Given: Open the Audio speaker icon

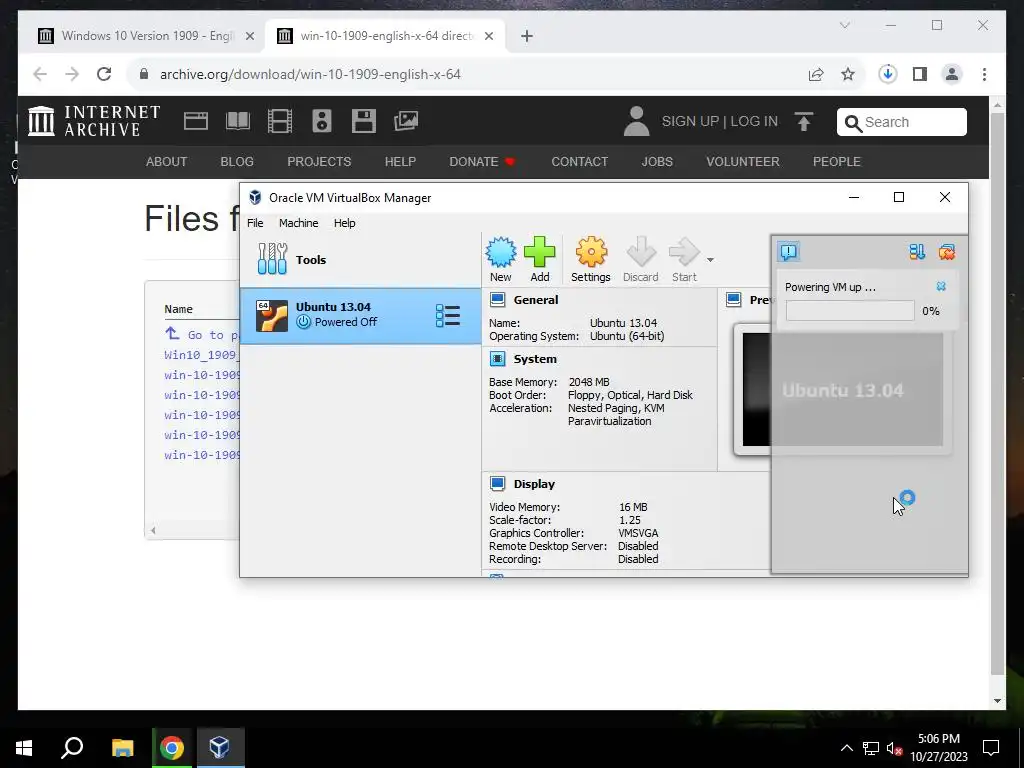Looking at the screenshot, I should coord(321,121).
